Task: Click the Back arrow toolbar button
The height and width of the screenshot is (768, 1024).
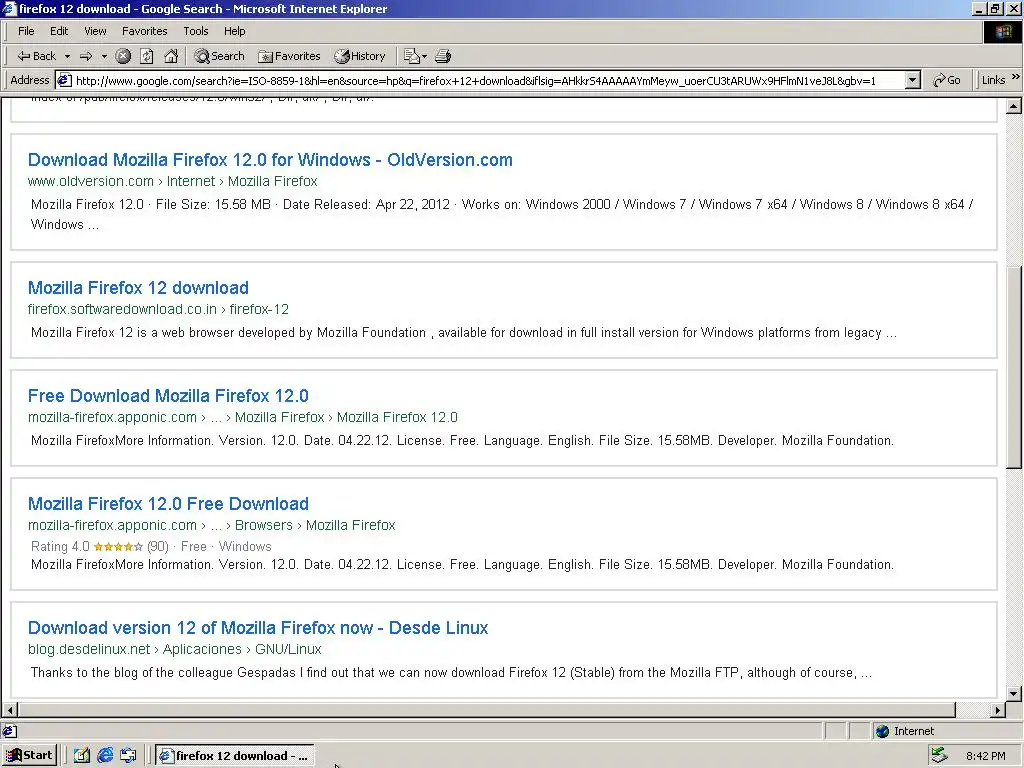Action: tap(37, 56)
